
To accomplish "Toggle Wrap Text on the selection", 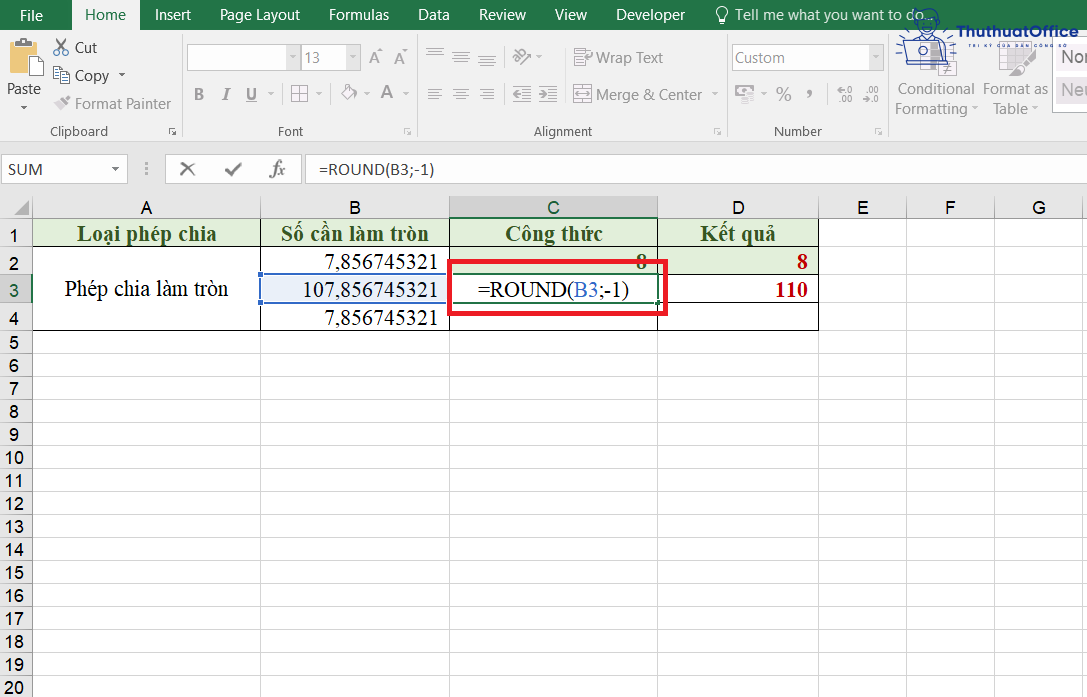I will (x=618, y=57).
